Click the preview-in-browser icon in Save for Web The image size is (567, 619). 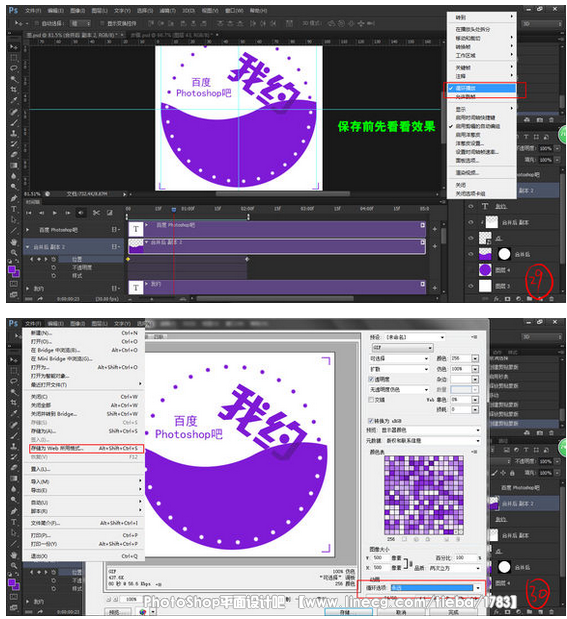(143, 611)
